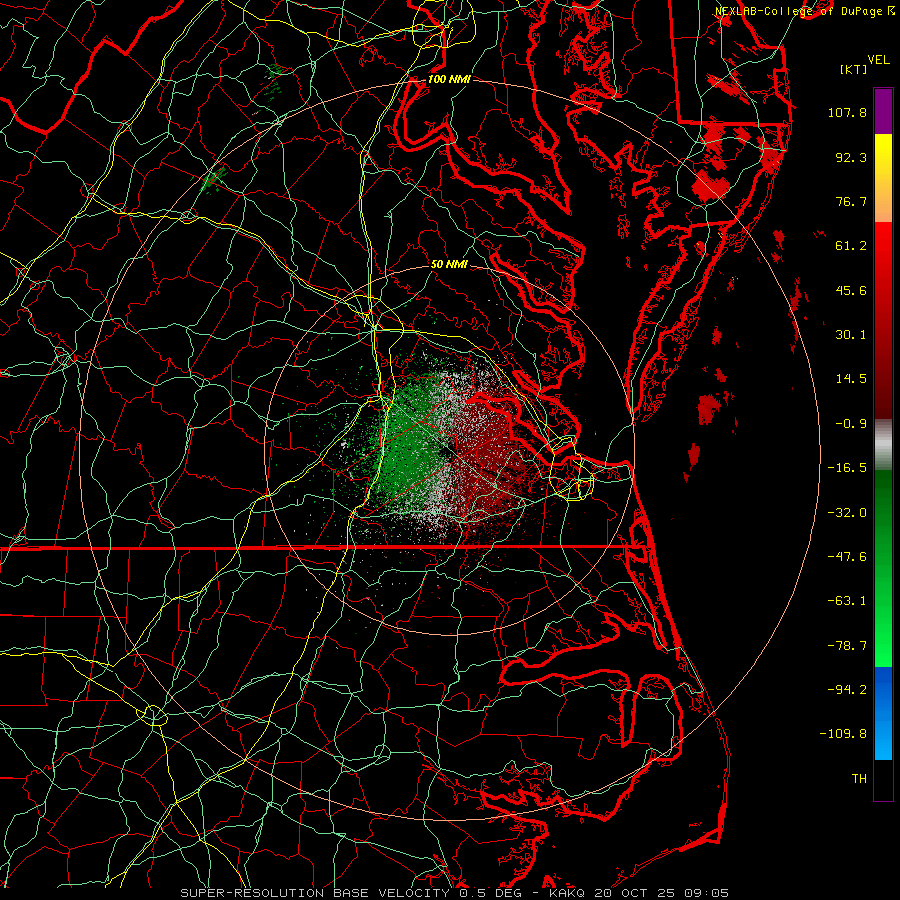
Task: Click the VEL legend title
Action: [878, 60]
